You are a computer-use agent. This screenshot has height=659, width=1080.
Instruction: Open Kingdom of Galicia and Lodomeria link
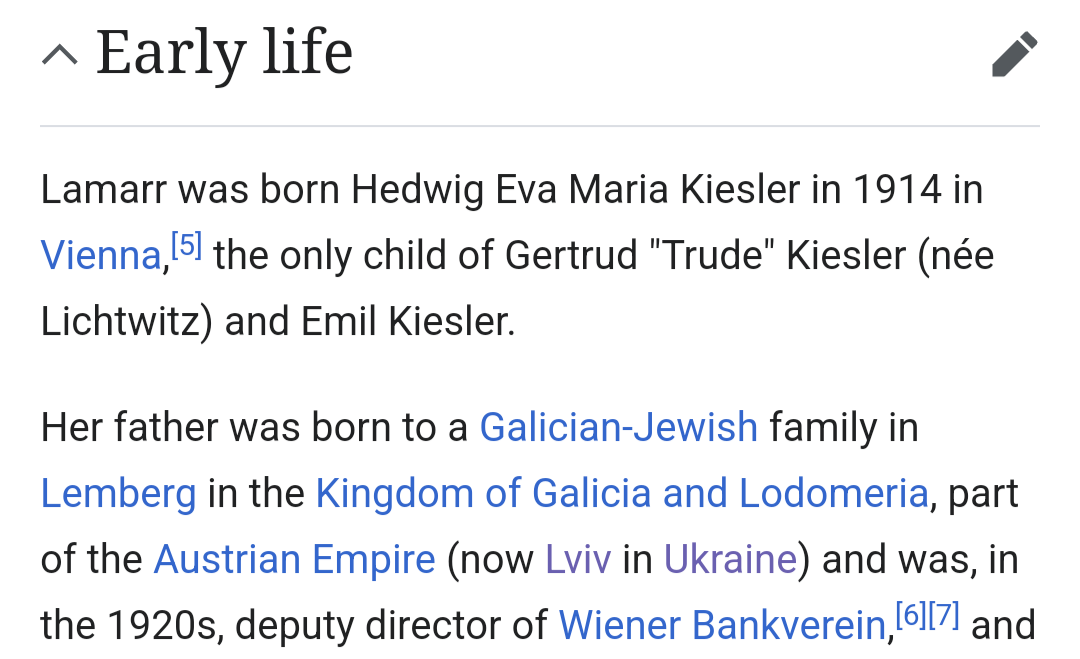point(622,494)
